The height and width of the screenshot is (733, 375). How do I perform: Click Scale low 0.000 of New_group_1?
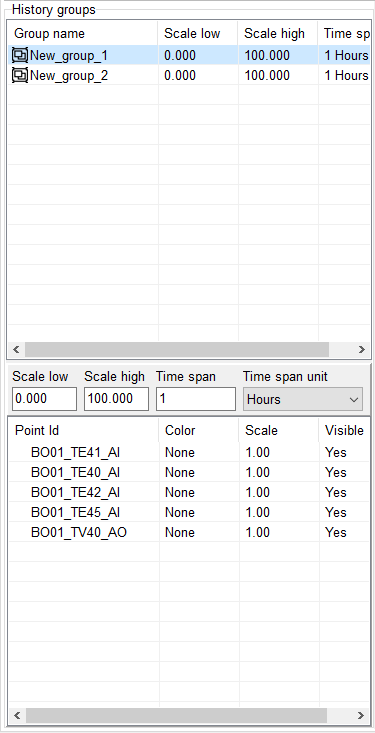(x=180, y=56)
